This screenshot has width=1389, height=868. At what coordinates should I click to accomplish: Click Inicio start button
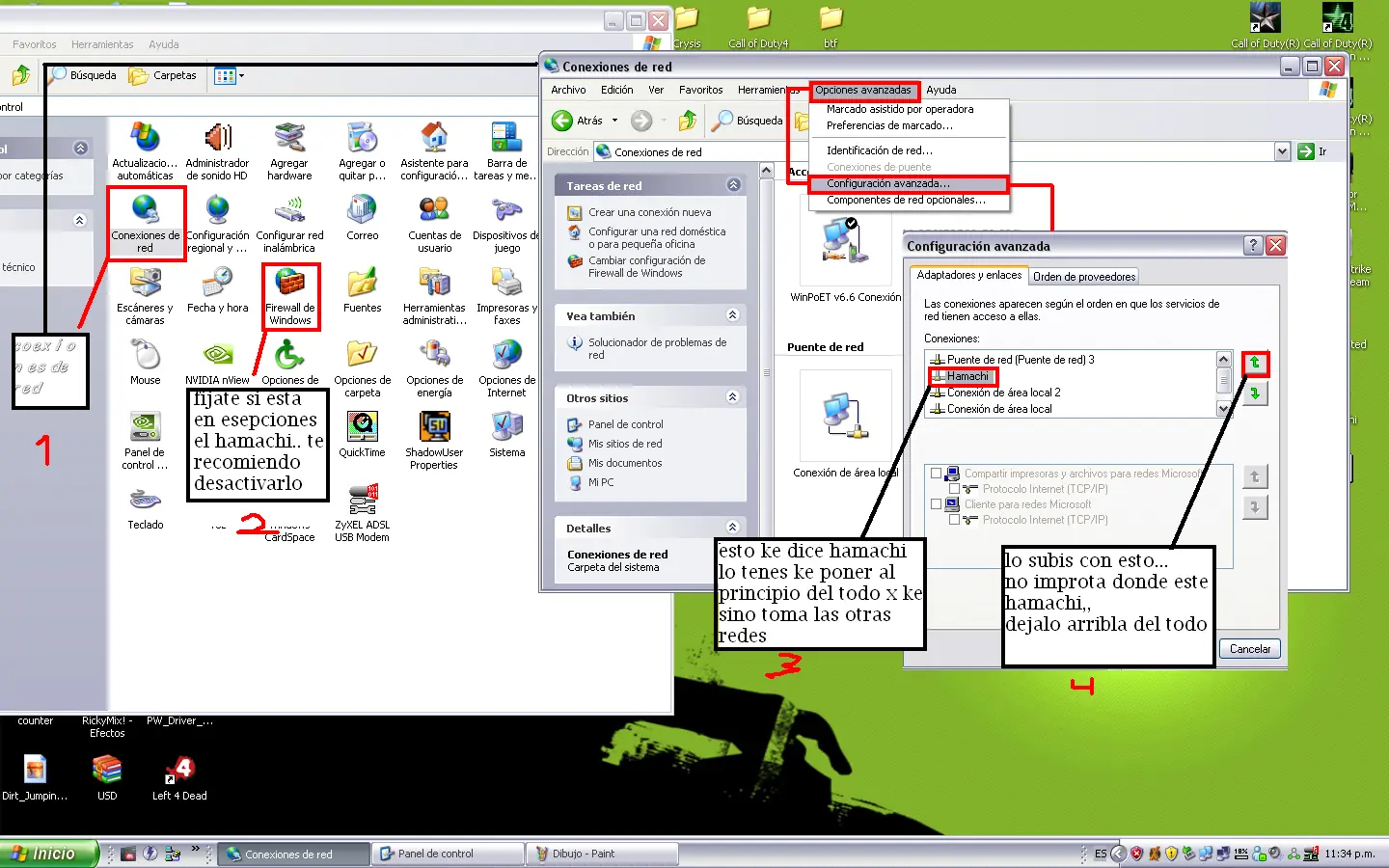pos(48,854)
